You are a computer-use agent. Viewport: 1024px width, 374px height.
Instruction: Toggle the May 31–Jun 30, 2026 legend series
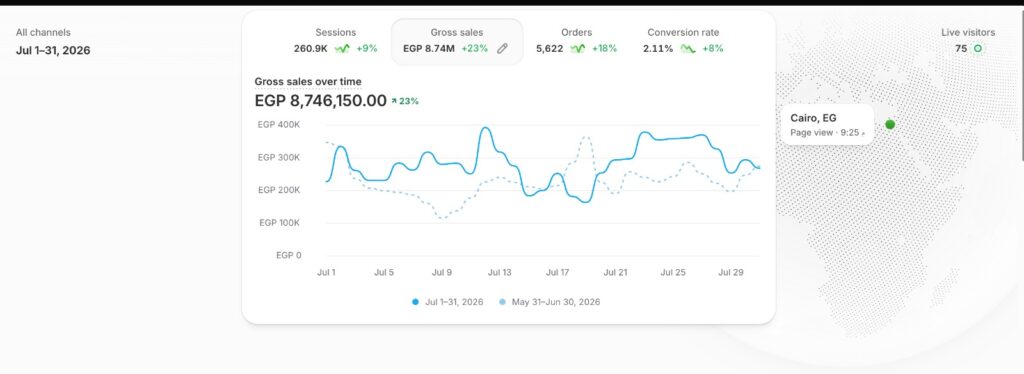[x=549, y=302]
